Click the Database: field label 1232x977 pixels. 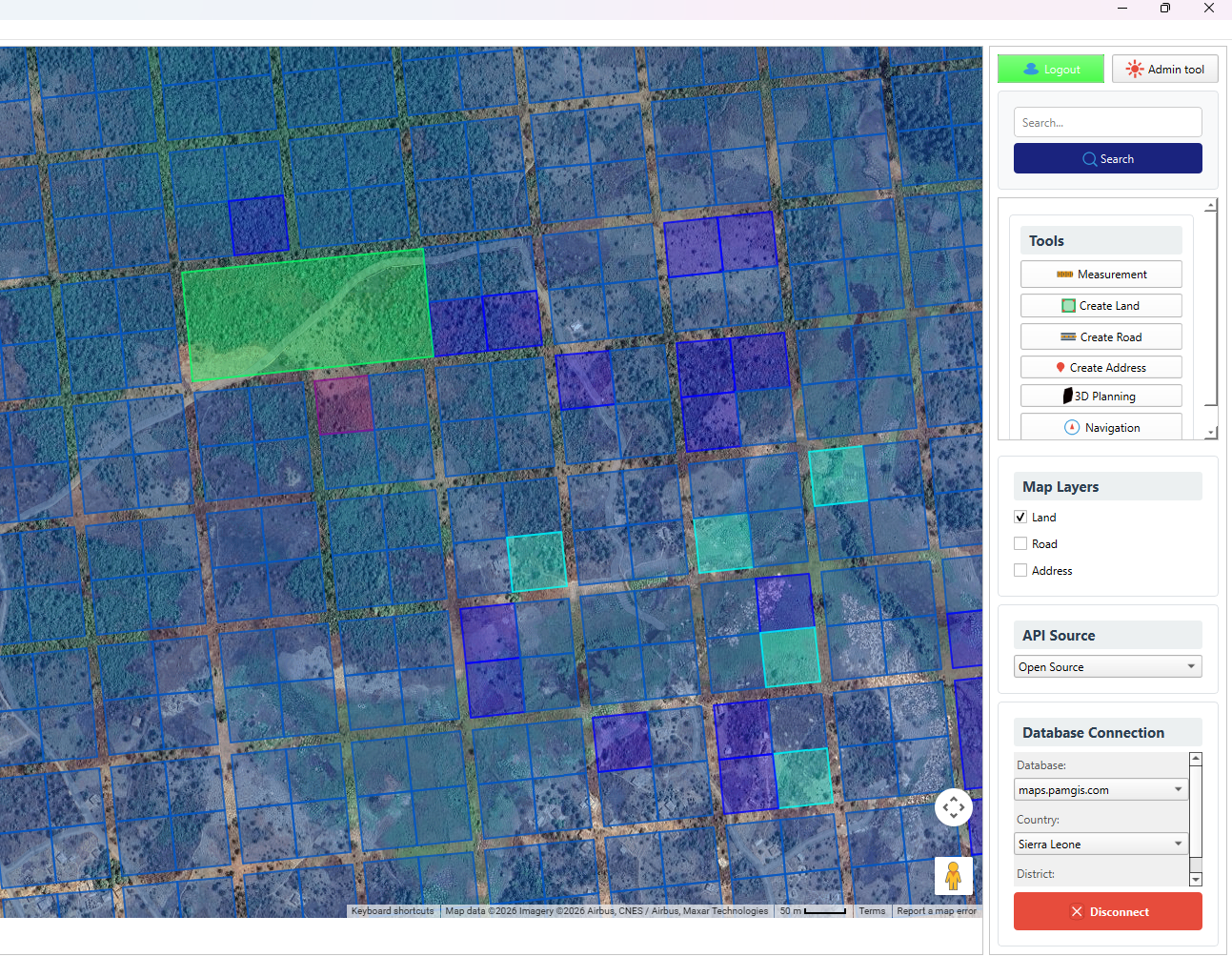coord(1041,765)
